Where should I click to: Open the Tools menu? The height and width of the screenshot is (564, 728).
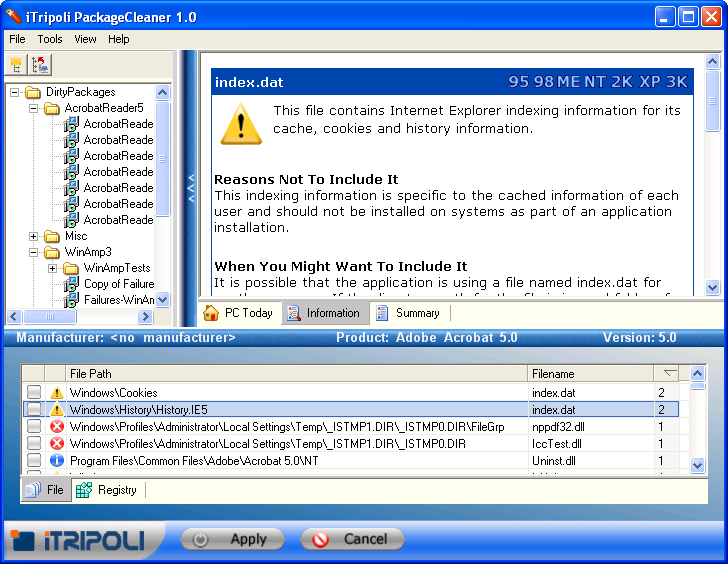[50, 39]
